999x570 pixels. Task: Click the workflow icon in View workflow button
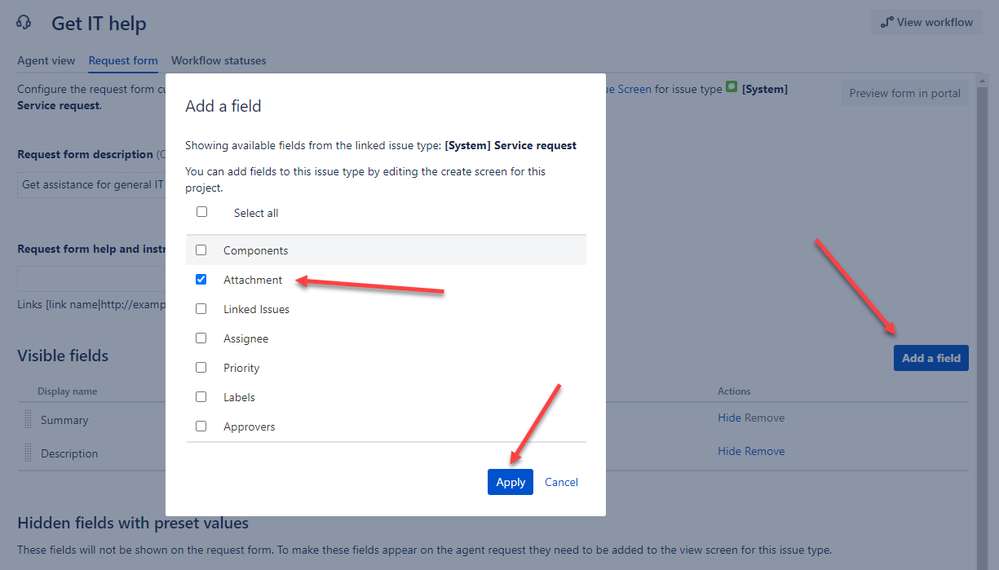pos(887,22)
